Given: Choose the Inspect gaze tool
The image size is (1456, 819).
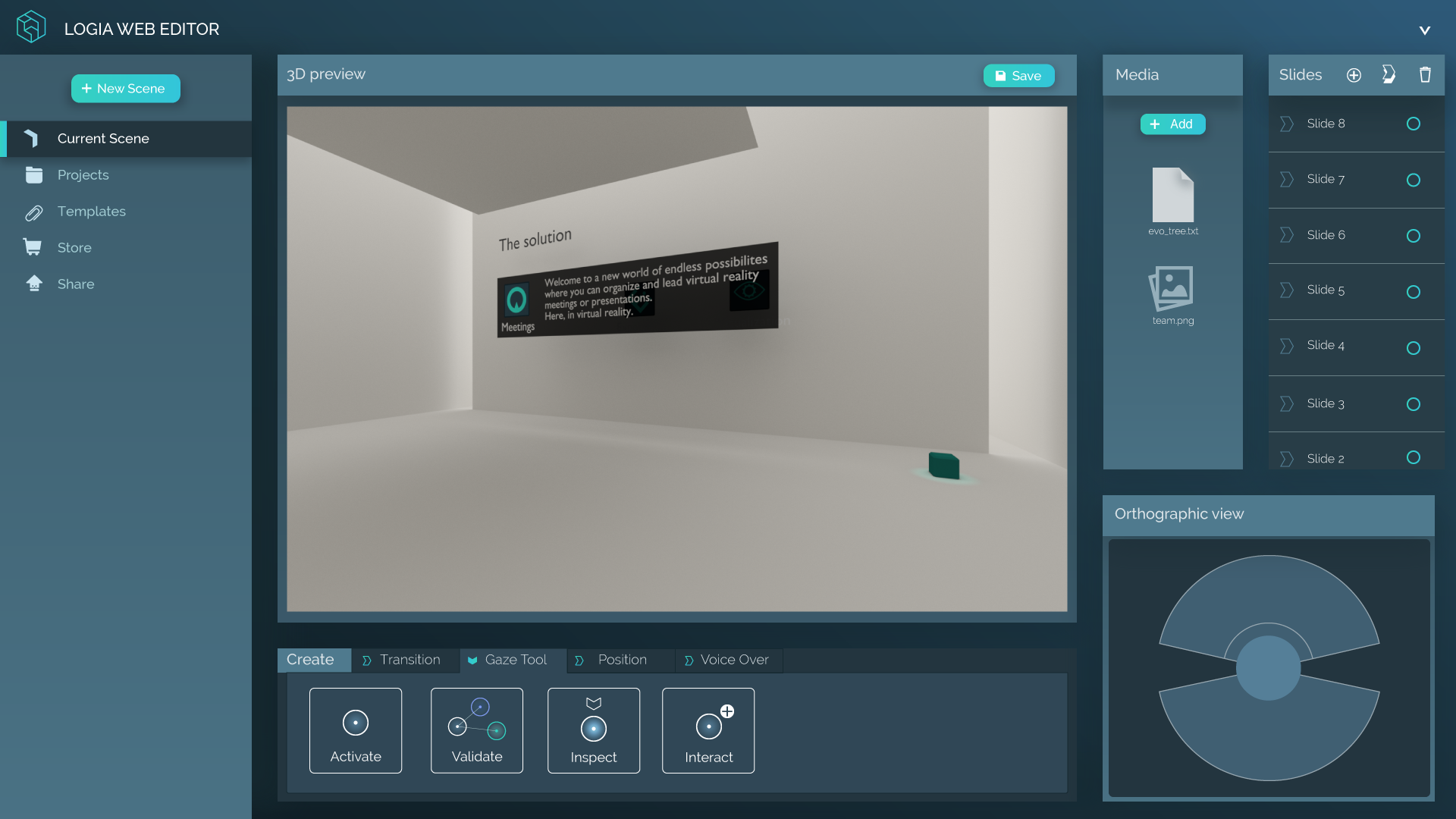Looking at the screenshot, I should pos(593,730).
